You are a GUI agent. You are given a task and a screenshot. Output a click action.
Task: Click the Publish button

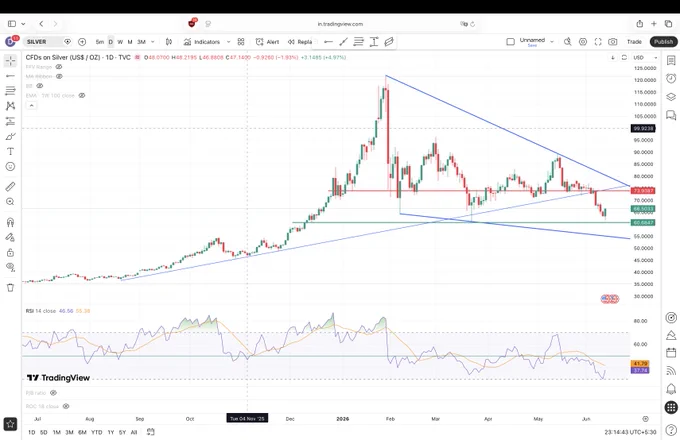pos(664,42)
